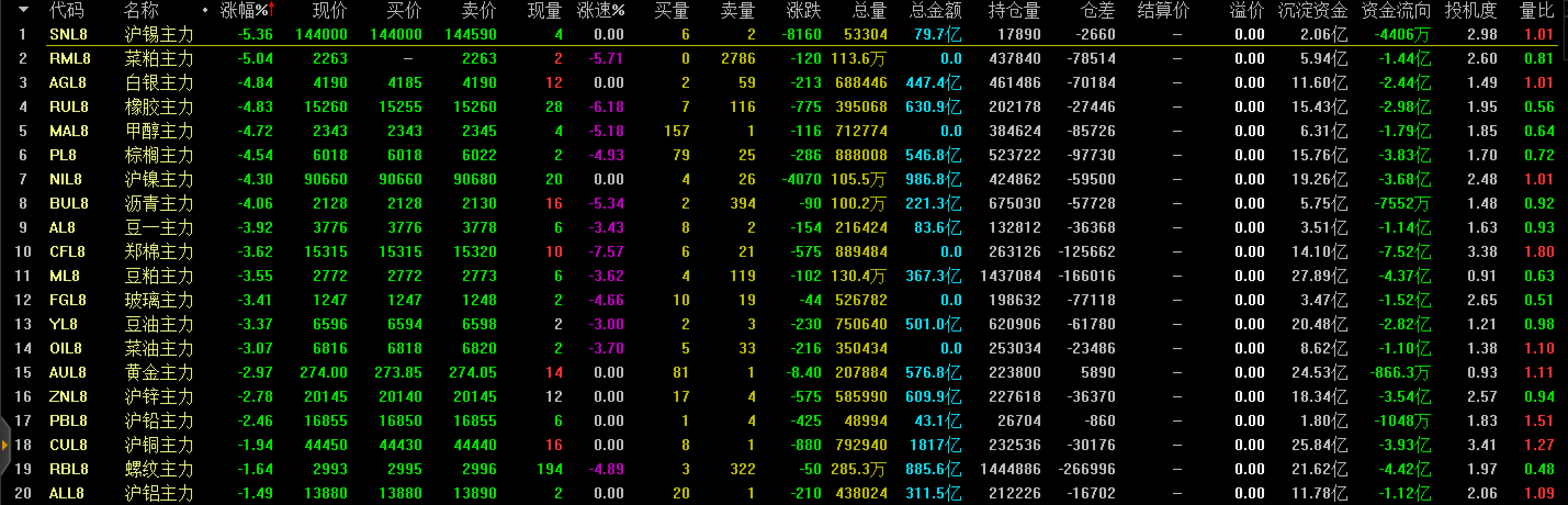Viewport: 1568px width, 505px height.
Task: Click the 沉淀资金 column header
Action: click(x=1313, y=10)
